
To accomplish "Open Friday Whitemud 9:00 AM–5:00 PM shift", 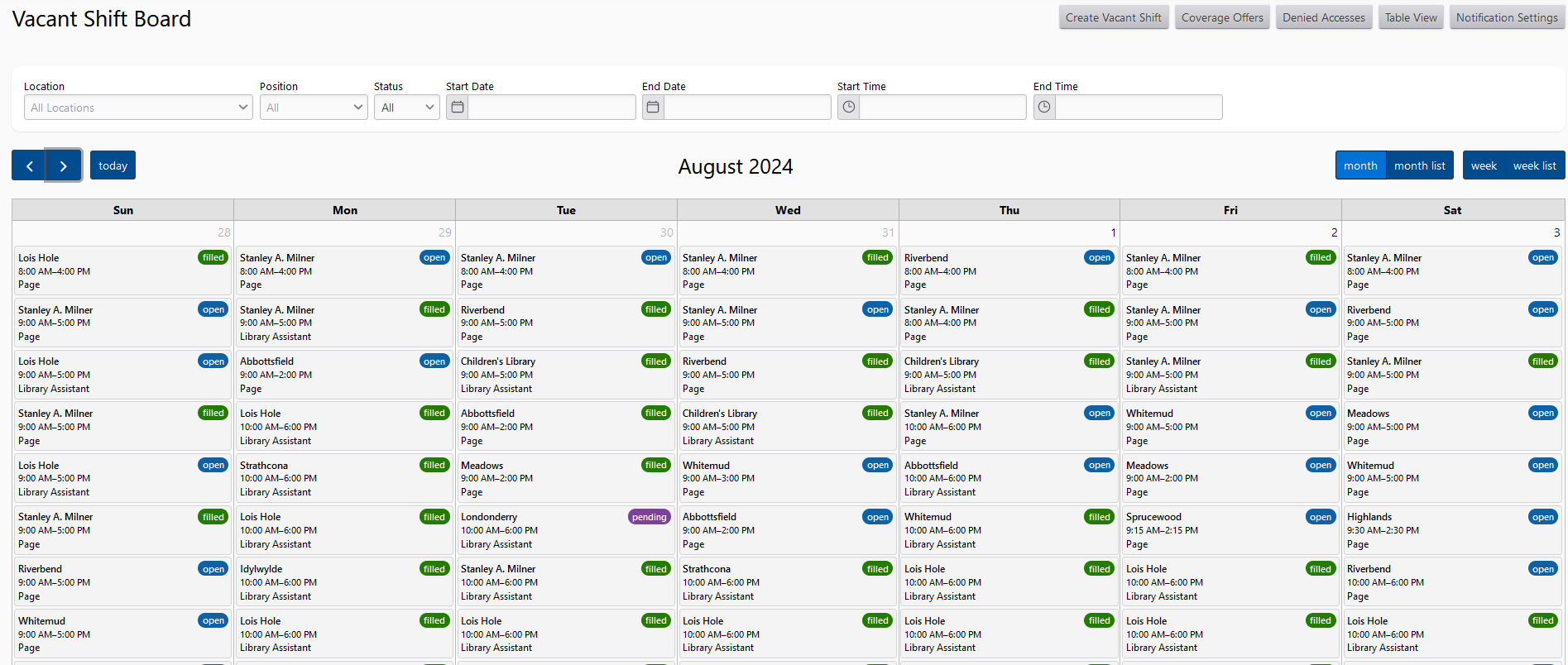I will (1230, 427).
